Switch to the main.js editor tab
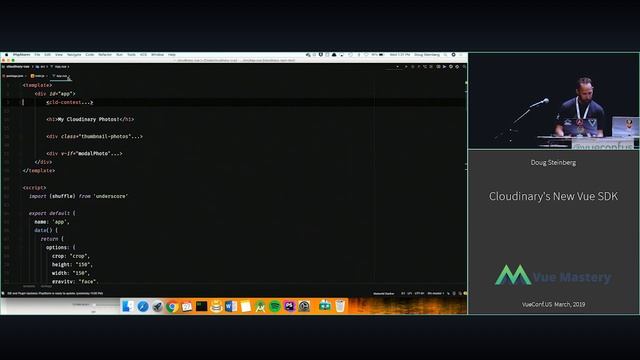The image size is (640, 360). point(38,76)
